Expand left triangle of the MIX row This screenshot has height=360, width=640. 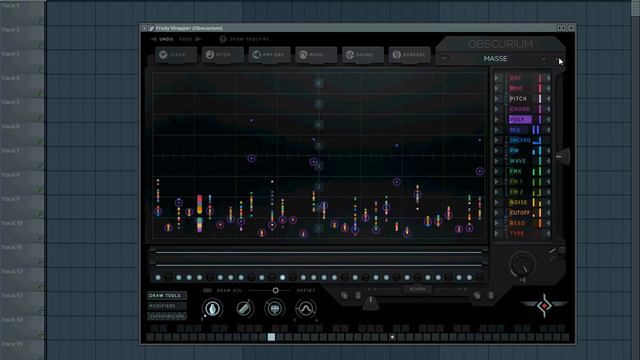click(x=497, y=130)
